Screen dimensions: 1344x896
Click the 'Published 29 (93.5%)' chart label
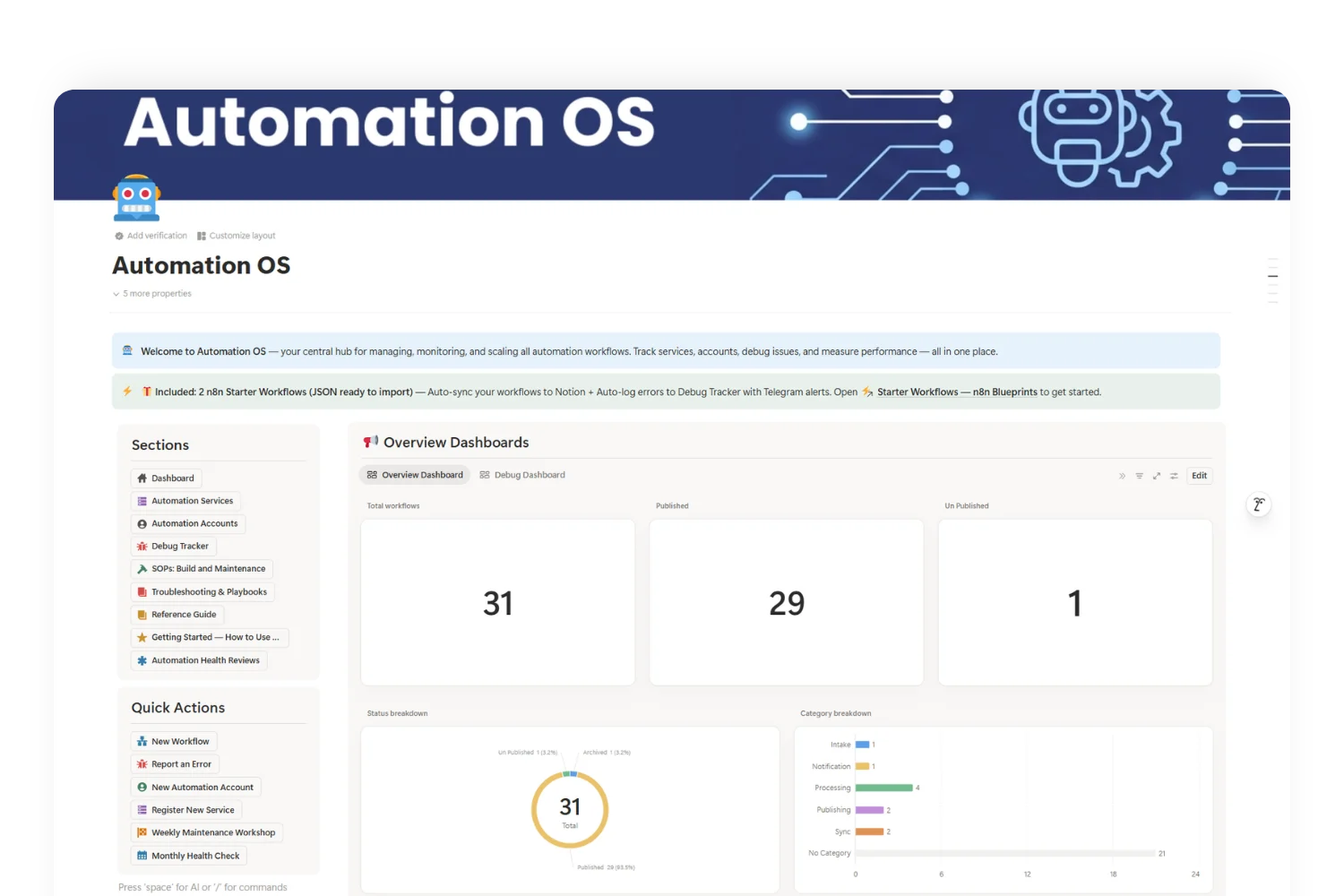point(606,867)
